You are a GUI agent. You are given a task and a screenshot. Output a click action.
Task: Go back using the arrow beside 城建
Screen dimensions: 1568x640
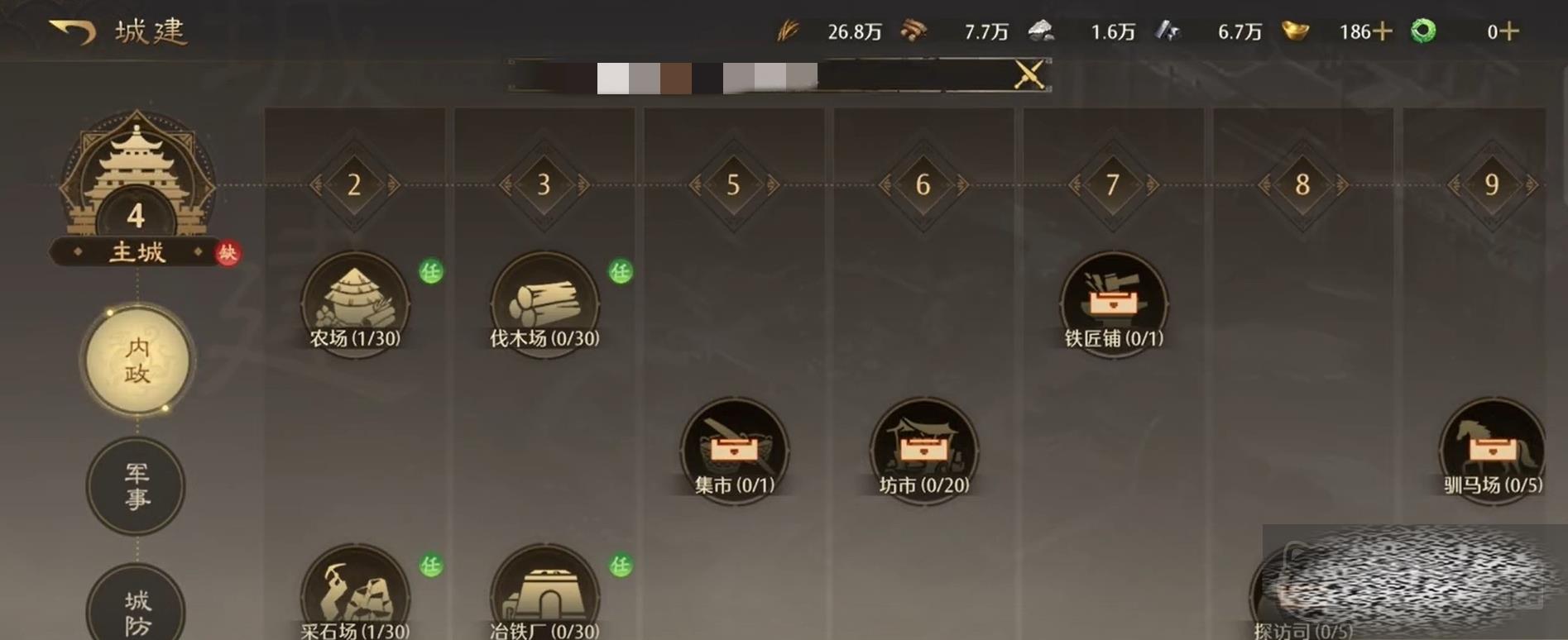point(73,32)
